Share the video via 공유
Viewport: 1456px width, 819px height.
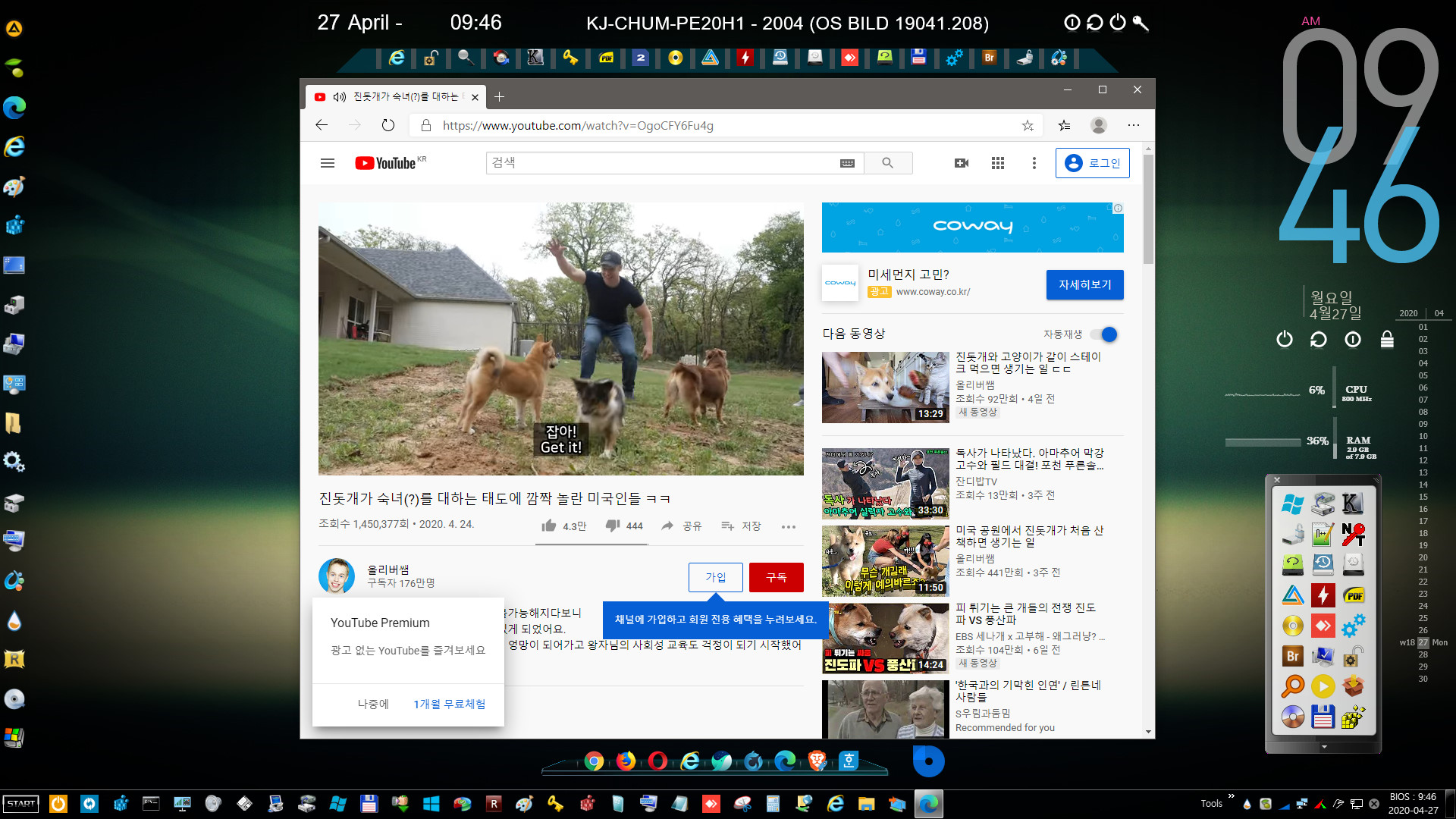(x=681, y=526)
